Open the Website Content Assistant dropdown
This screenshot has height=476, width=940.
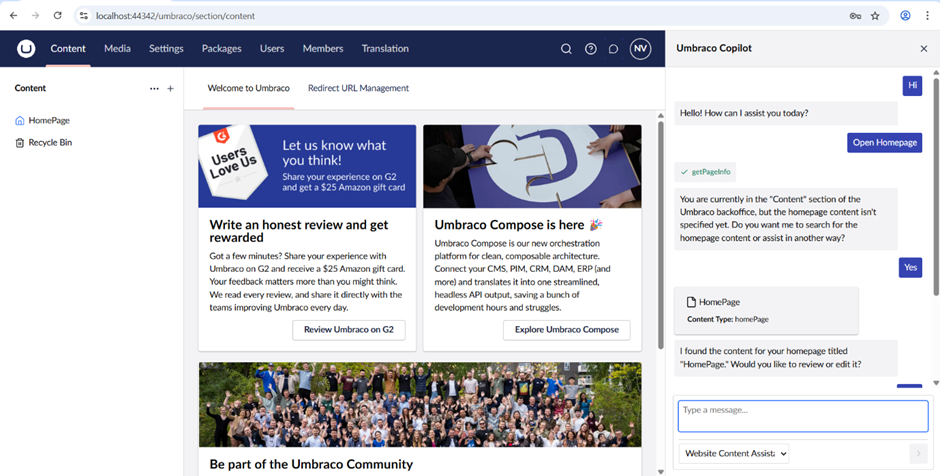tap(734, 453)
